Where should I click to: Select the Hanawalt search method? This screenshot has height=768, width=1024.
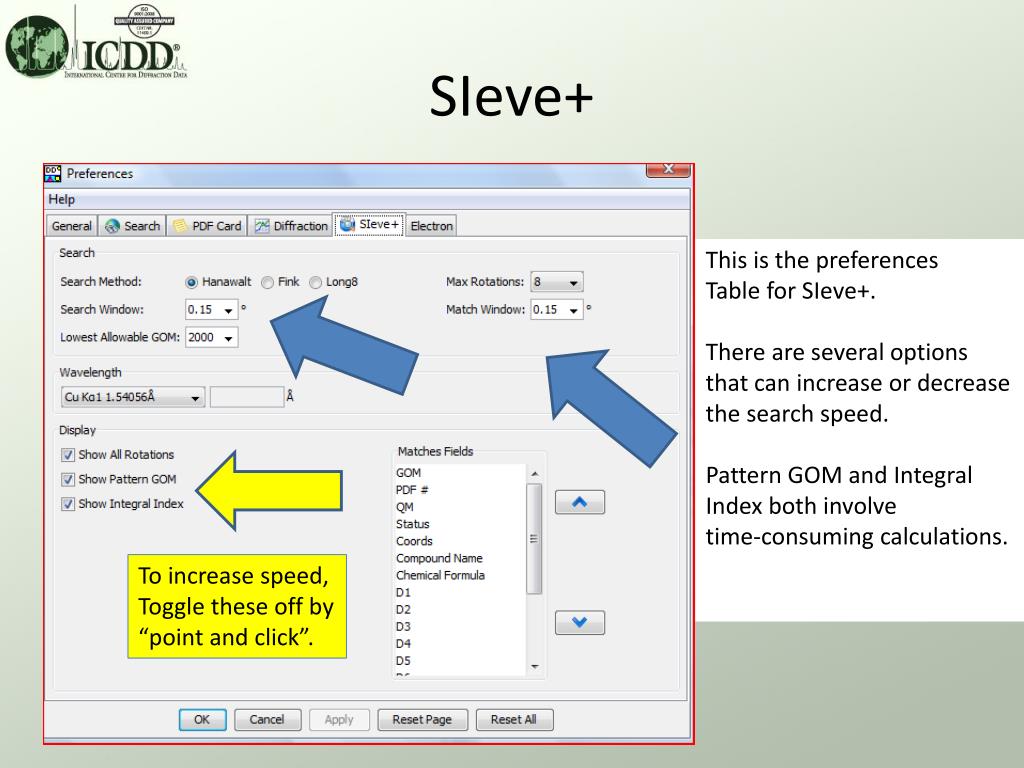point(192,282)
